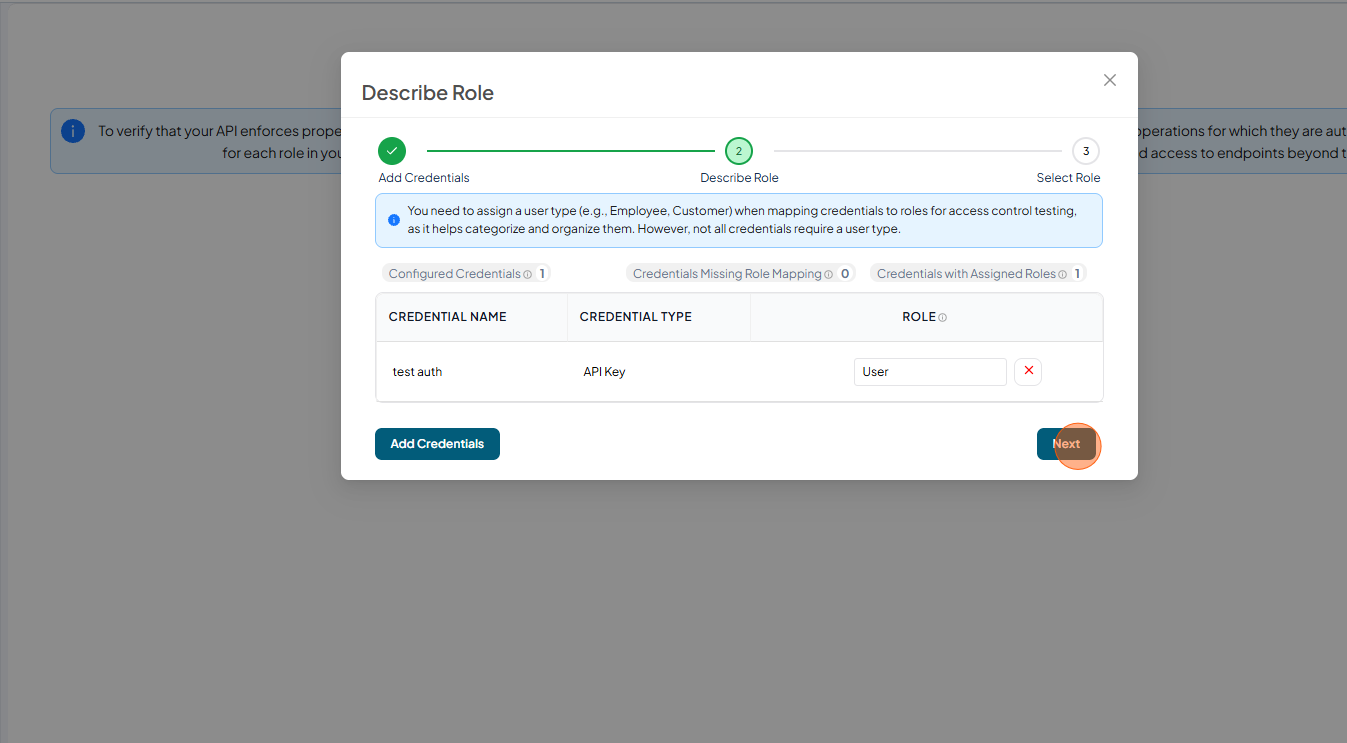Screen dimensions: 1347x743
Task: Select the Credentials with Assigned Roles chip
Action: tap(978, 273)
